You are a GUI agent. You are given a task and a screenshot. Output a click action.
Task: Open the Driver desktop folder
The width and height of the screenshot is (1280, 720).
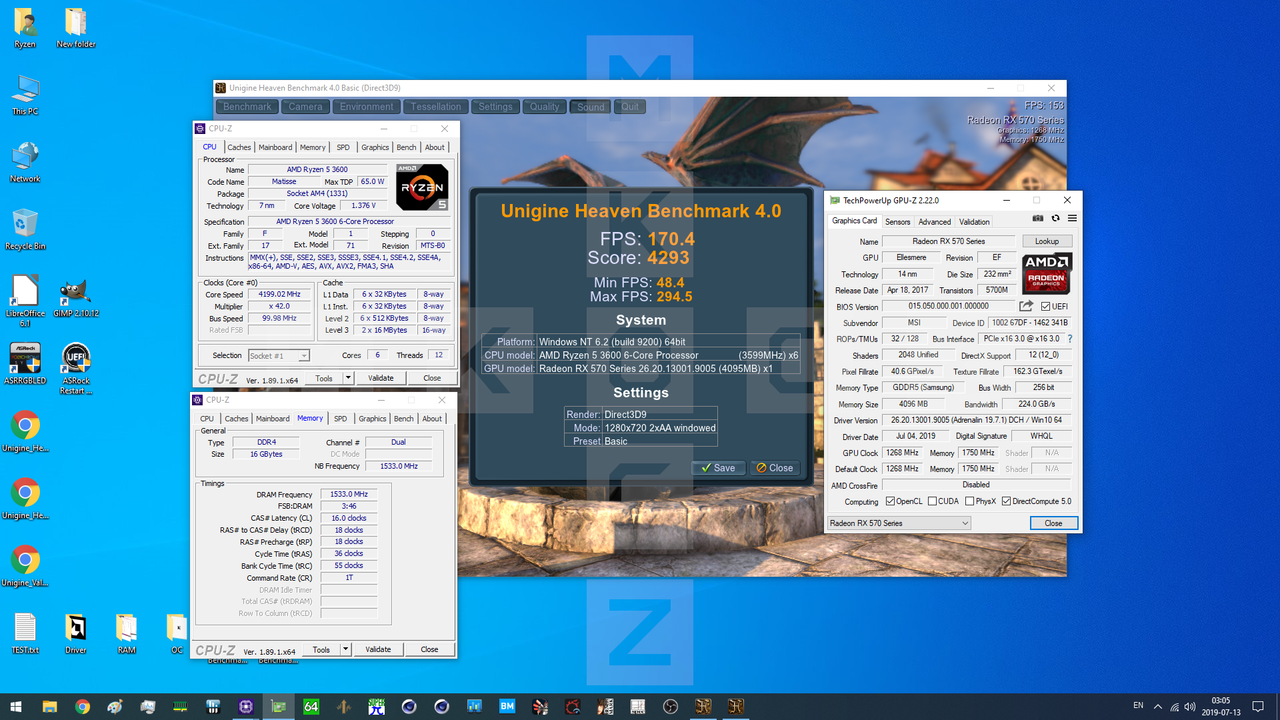76,633
